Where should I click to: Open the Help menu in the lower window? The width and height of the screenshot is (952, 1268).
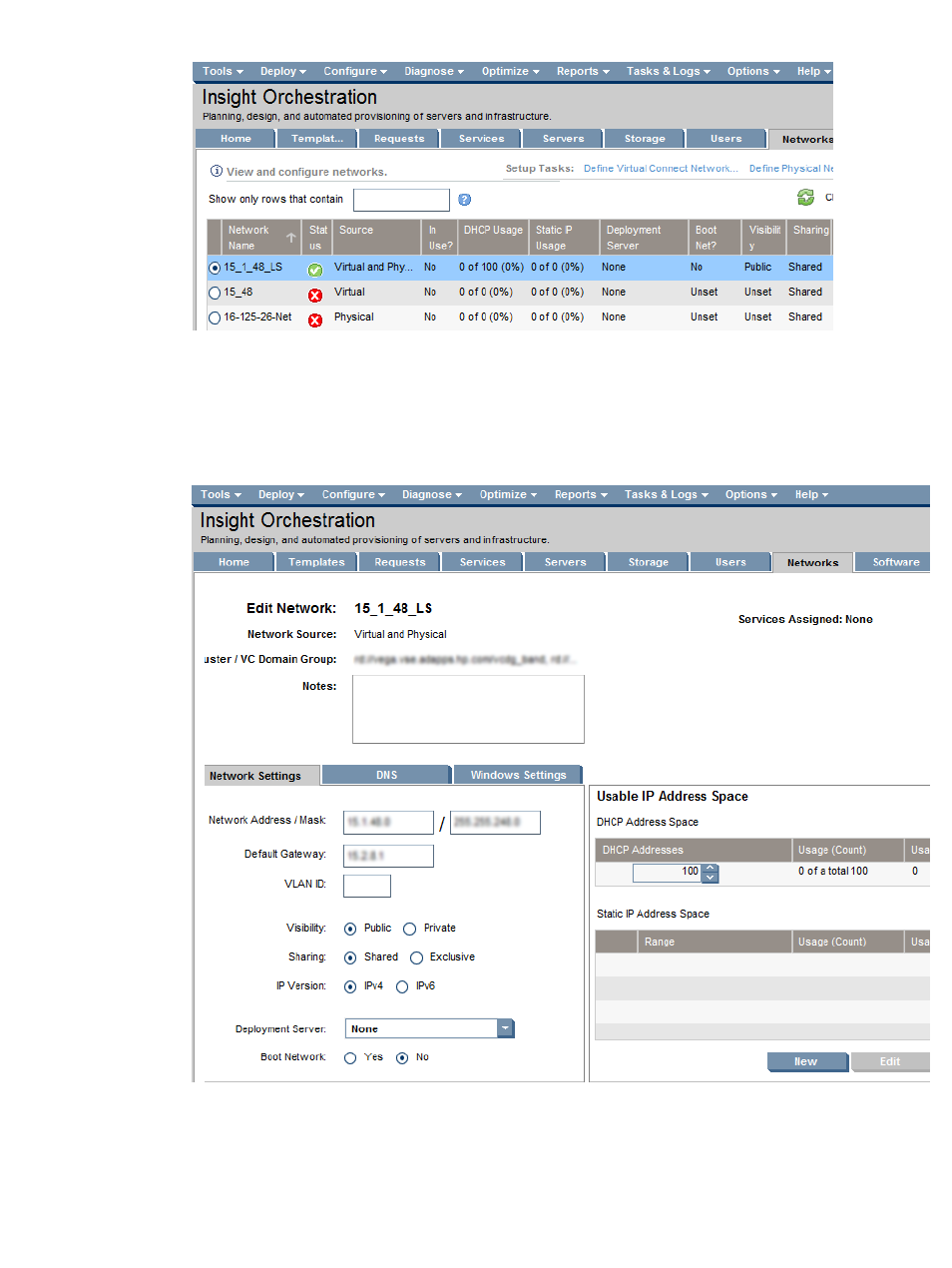click(x=811, y=494)
